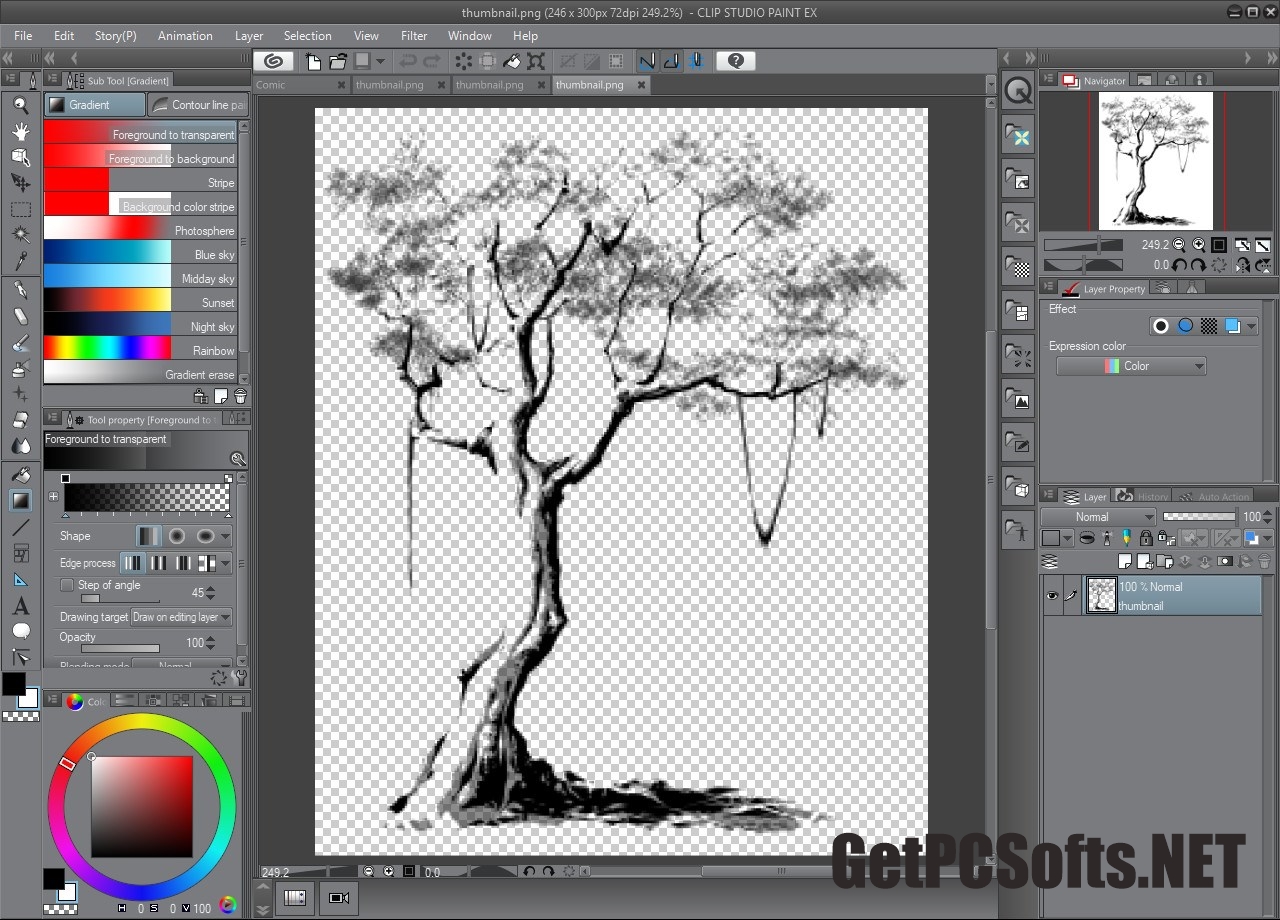Open Layer Property effect dropdown arrow

coord(1251,327)
